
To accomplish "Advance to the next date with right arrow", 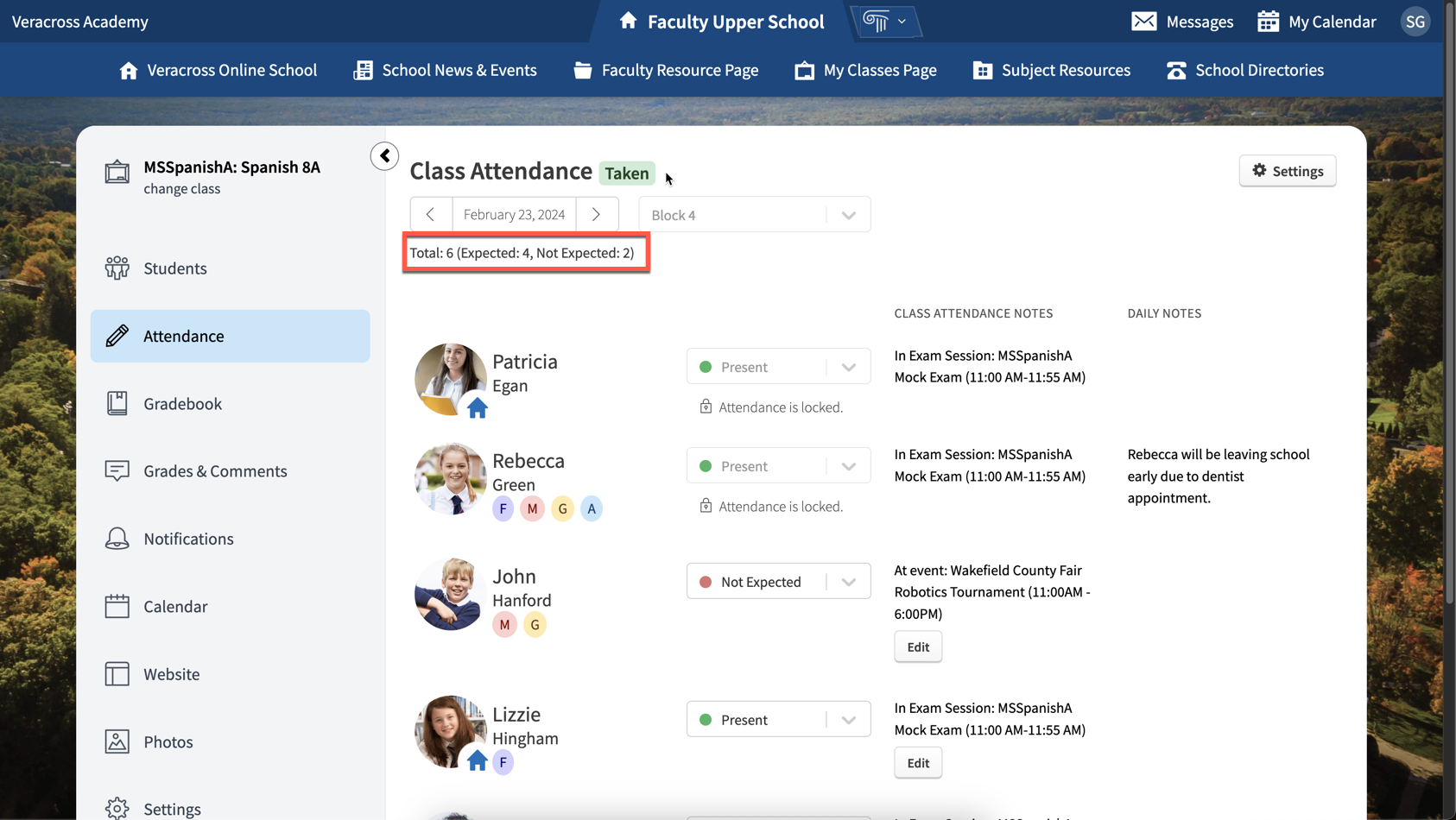I will pos(596,214).
